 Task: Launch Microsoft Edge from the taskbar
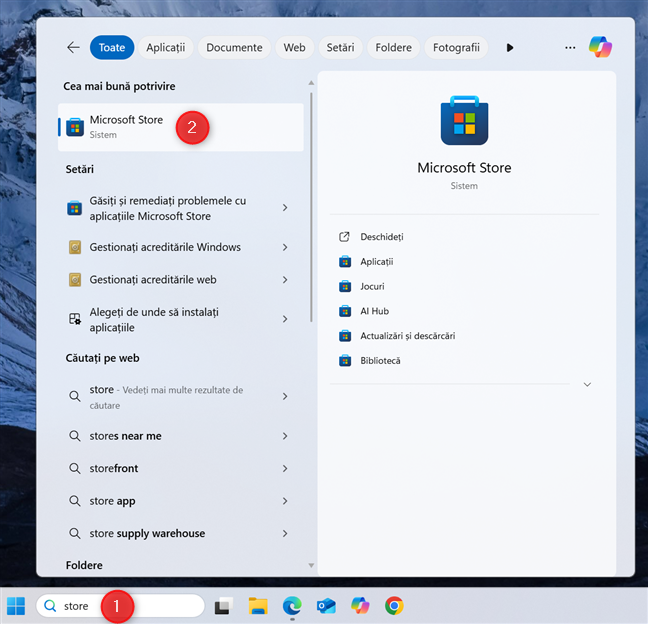coord(292,605)
